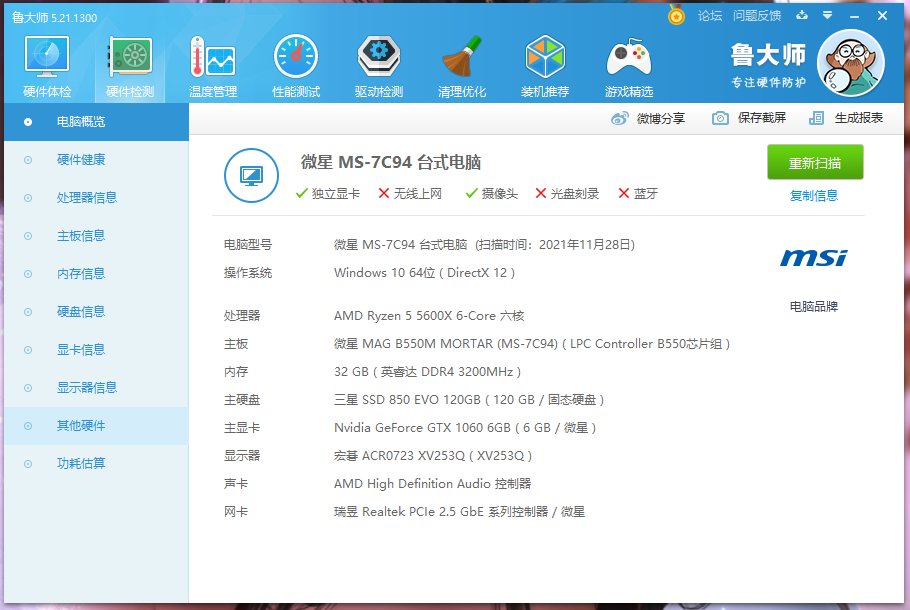Launch 性能测试 performance test icon
The height and width of the screenshot is (610, 910).
pyautogui.click(x=296, y=57)
